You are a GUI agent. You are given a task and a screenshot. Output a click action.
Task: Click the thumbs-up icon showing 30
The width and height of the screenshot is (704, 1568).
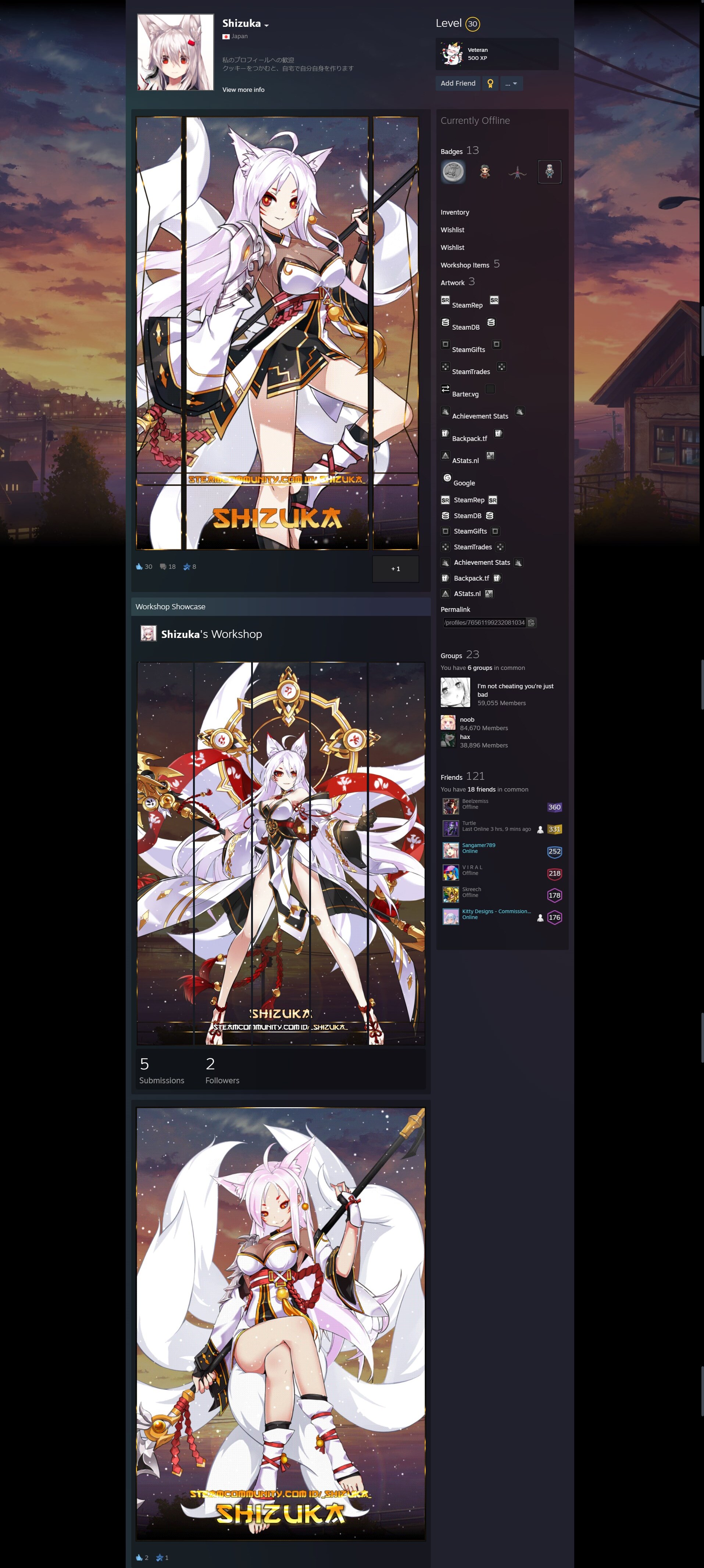(139, 567)
